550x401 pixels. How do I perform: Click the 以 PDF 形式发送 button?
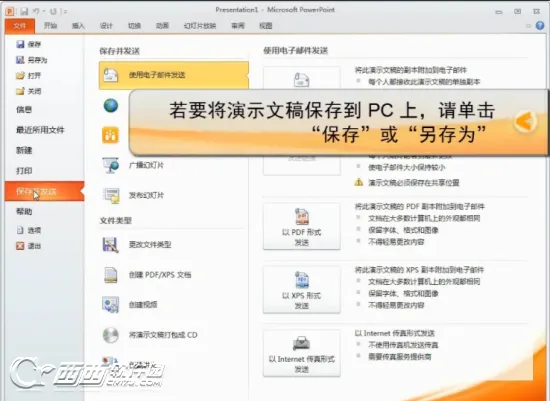(x=302, y=226)
